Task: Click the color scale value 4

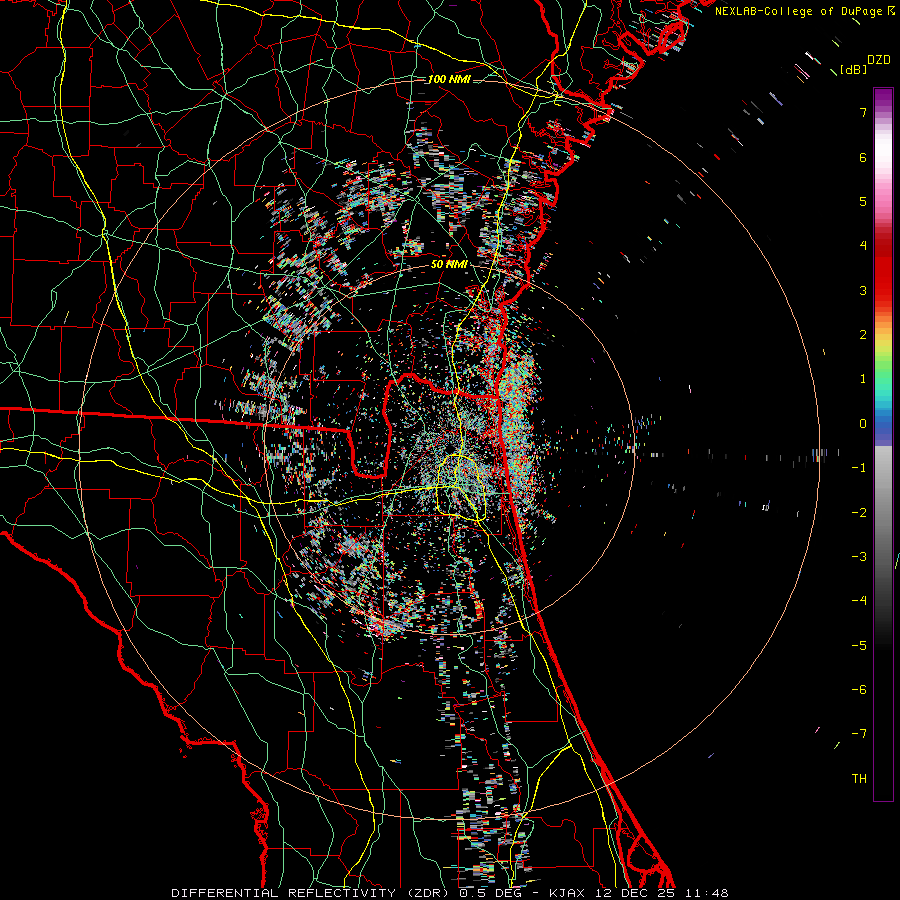Action: (863, 246)
